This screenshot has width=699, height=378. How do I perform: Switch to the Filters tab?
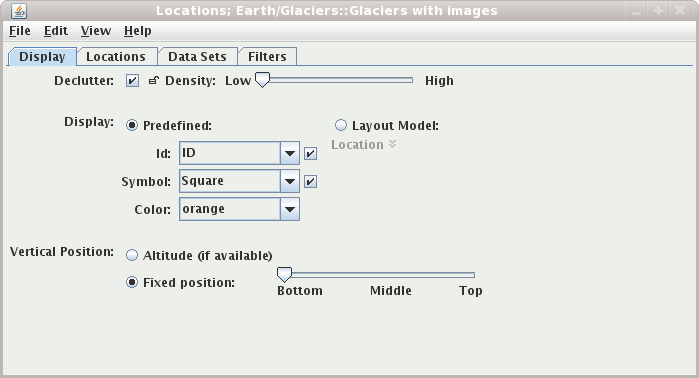coord(267,57)
